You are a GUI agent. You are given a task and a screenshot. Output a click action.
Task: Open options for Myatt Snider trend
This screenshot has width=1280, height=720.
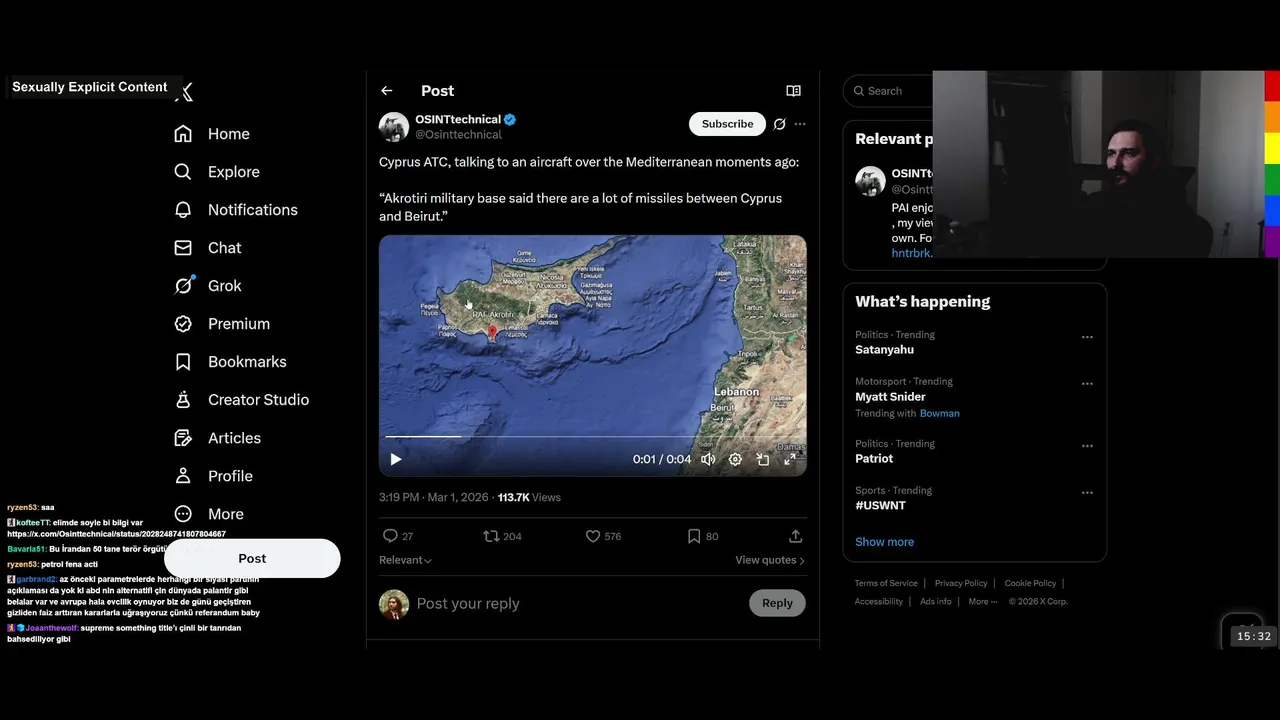[x=1087, y=384]
